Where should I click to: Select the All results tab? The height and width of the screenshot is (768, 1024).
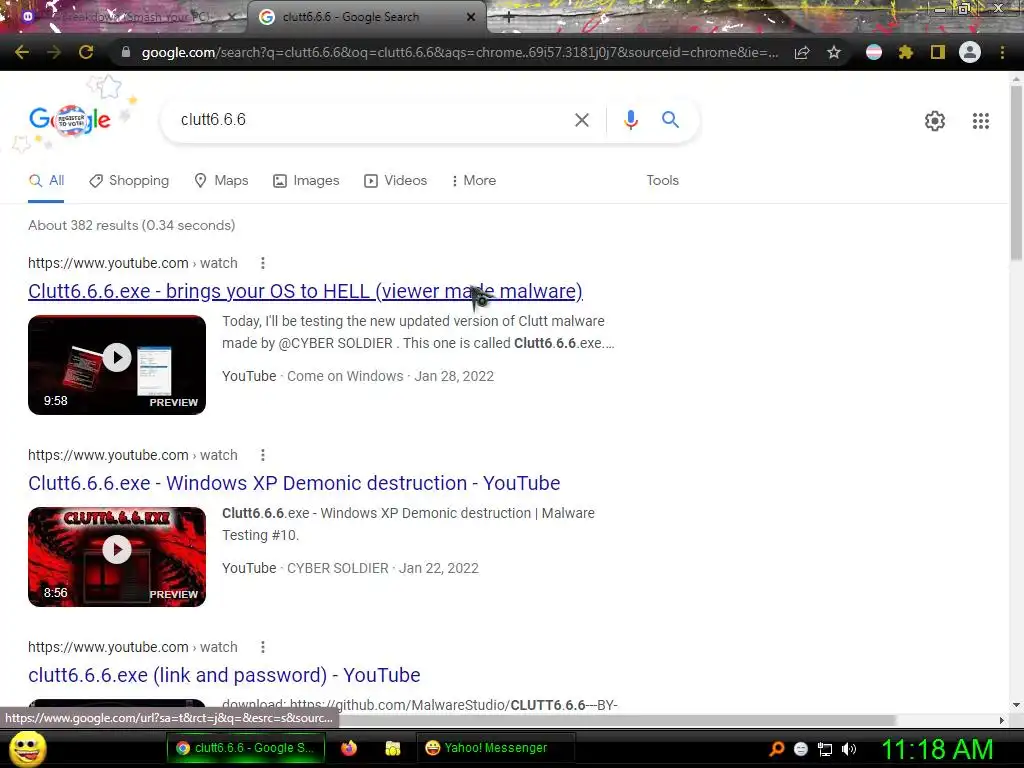click(46, 181)
